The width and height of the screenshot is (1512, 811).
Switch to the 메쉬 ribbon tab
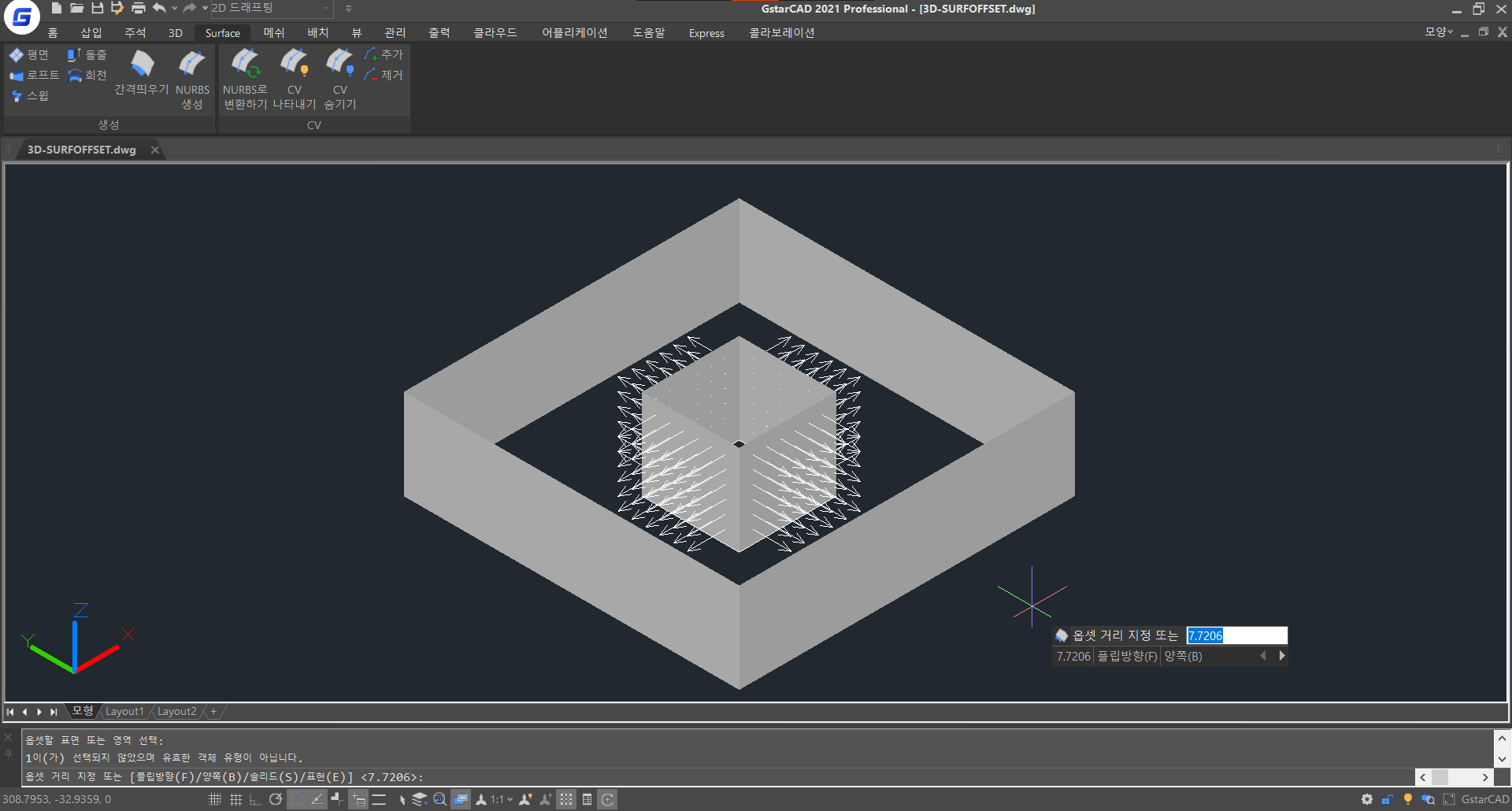click(x=274, y=32)
